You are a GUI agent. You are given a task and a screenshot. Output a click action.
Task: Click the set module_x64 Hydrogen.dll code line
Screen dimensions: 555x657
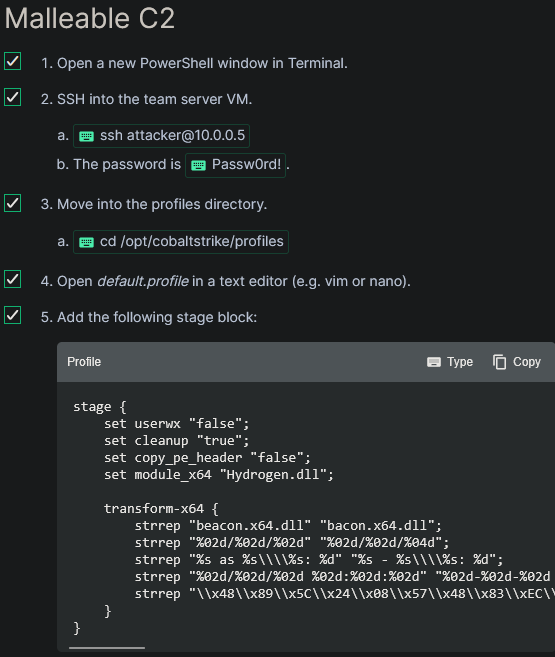(x=219, y=475)
